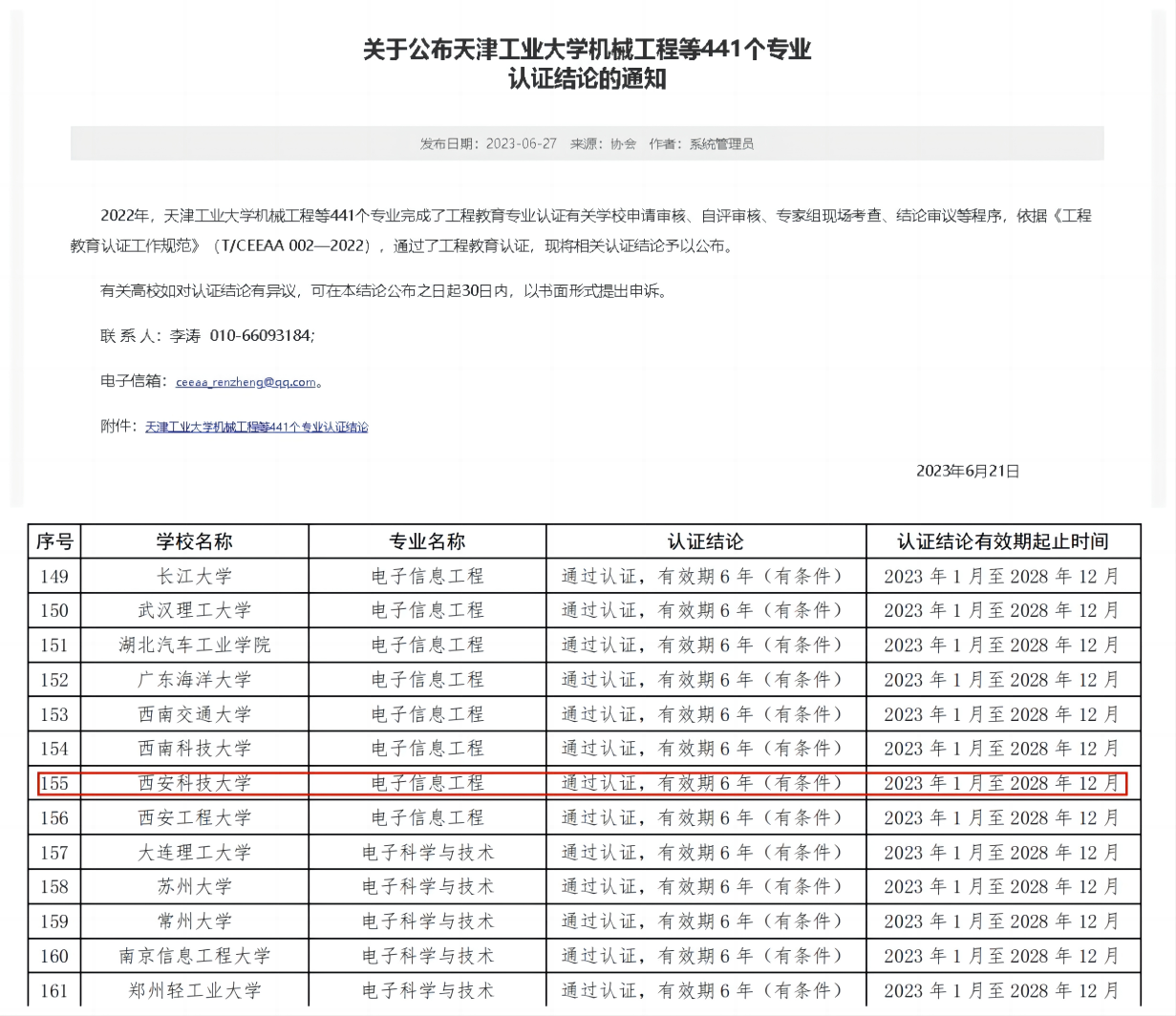Click row number 161 in the table
Viewport: 1176px width, 1016px height.
[x=54, y=990]
